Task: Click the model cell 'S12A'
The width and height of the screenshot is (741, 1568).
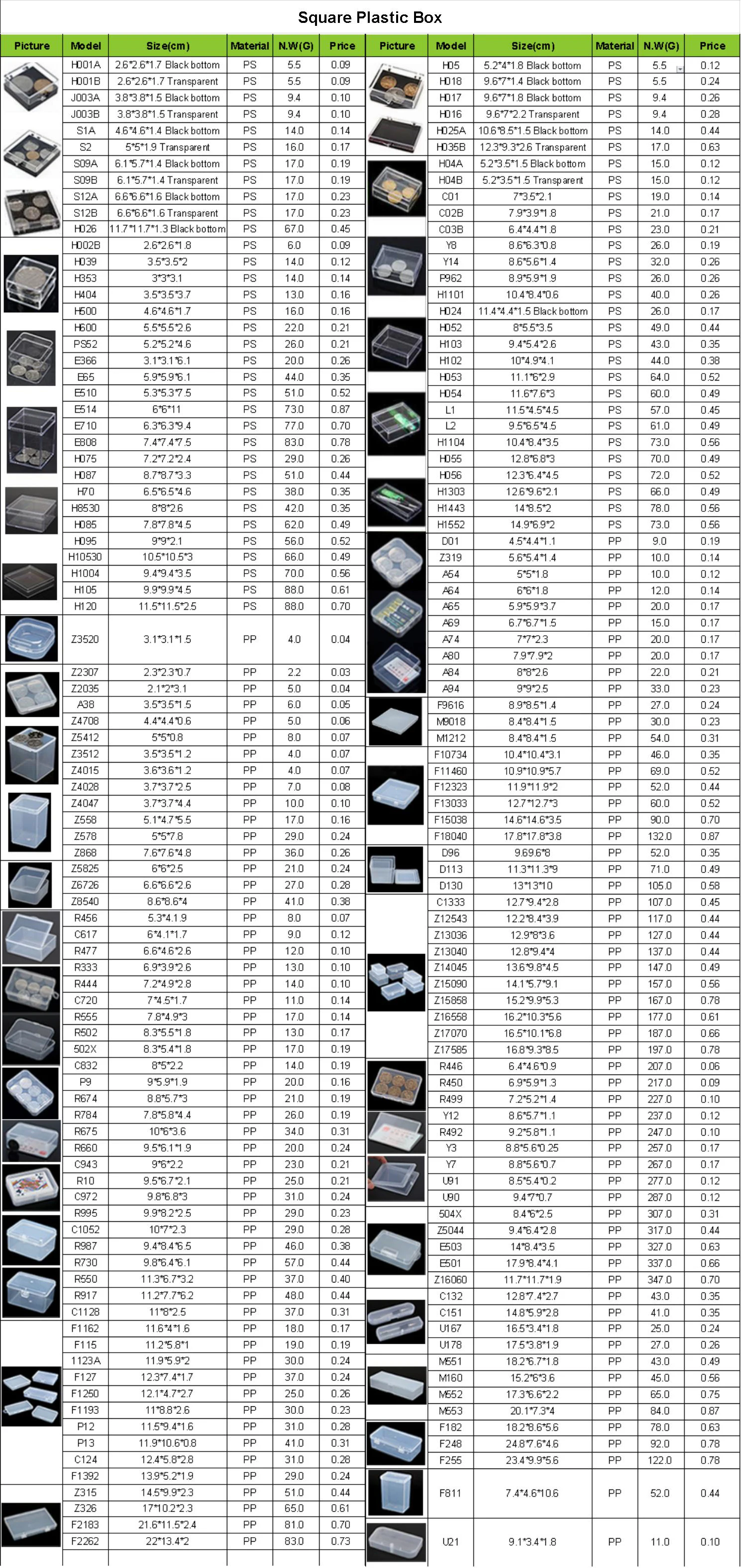Action: coord(85,196)
